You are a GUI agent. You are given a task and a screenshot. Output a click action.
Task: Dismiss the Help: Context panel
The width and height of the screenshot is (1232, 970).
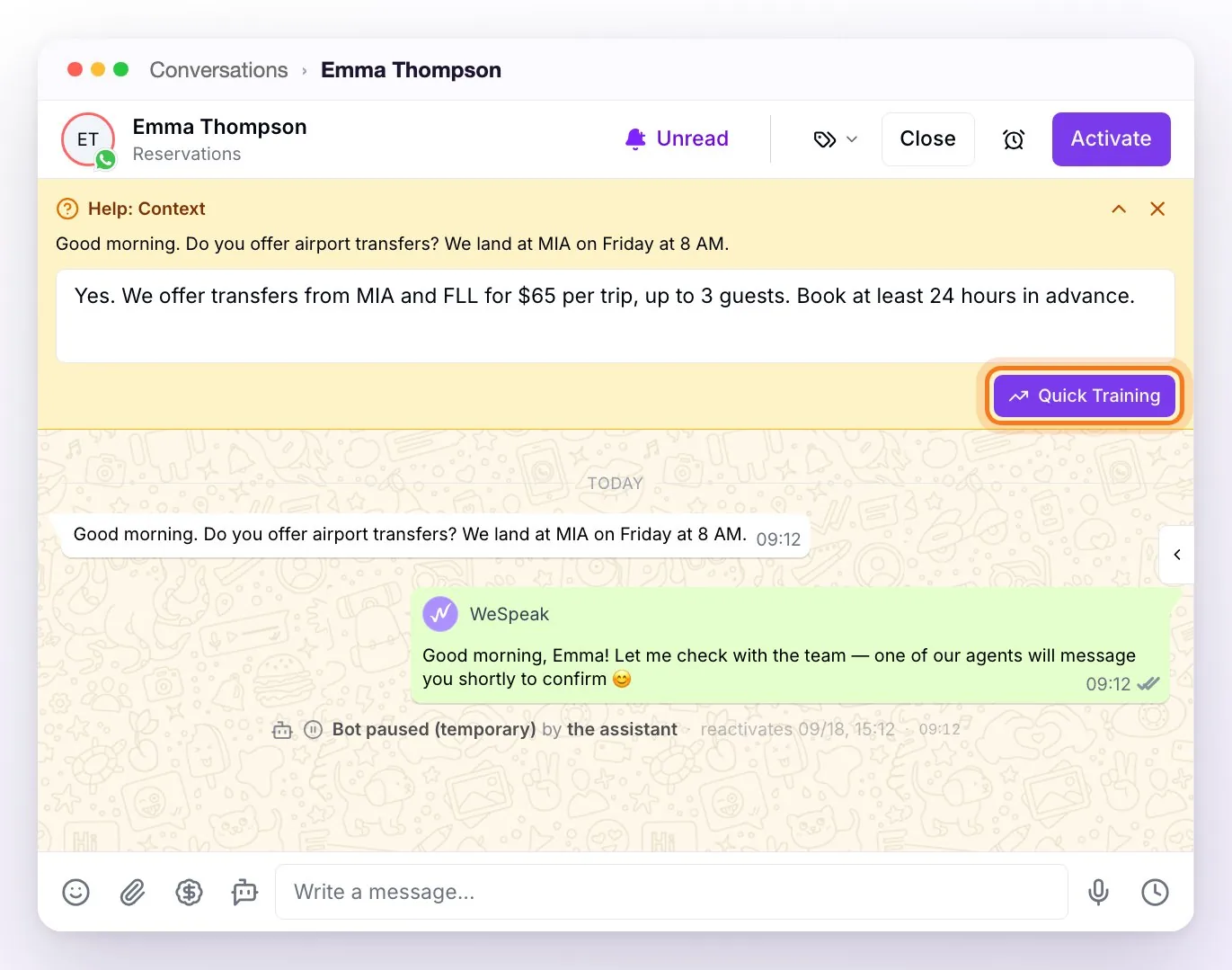tap(1157, 209)
